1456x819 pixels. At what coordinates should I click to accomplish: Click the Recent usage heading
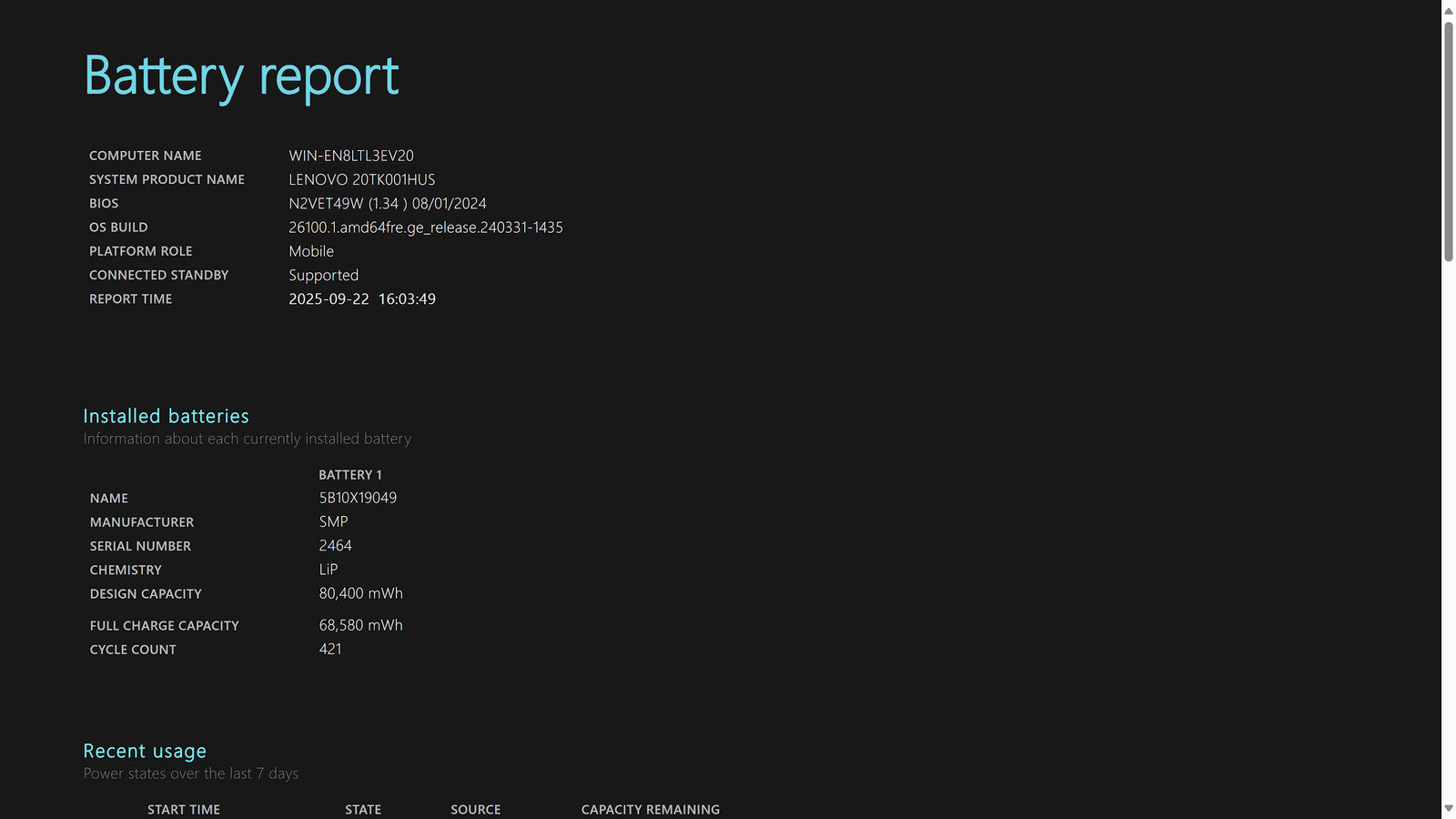click(145, 751)
